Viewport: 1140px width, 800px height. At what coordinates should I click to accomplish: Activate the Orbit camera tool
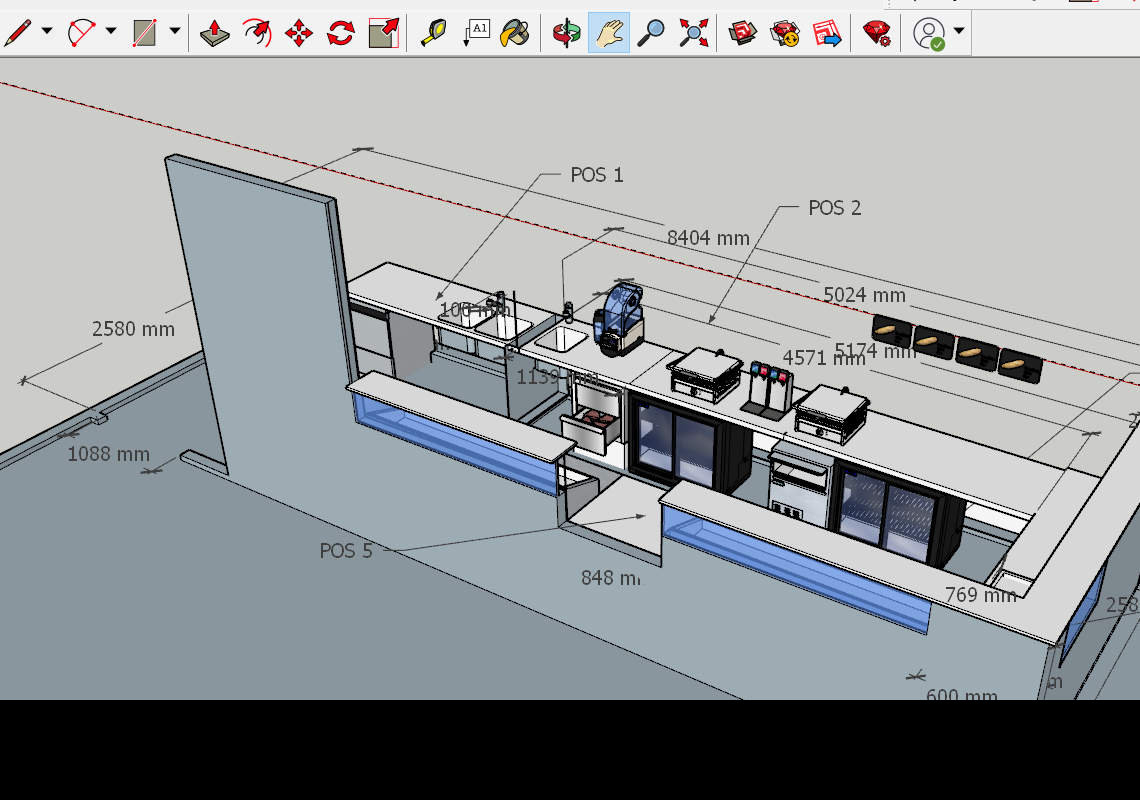tap(566, 33)
